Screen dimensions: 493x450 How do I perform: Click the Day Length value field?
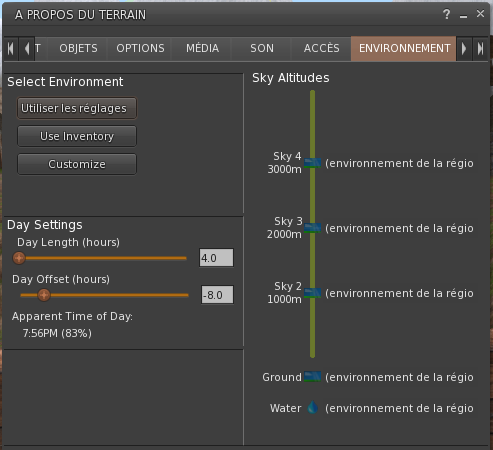[216, 258]
